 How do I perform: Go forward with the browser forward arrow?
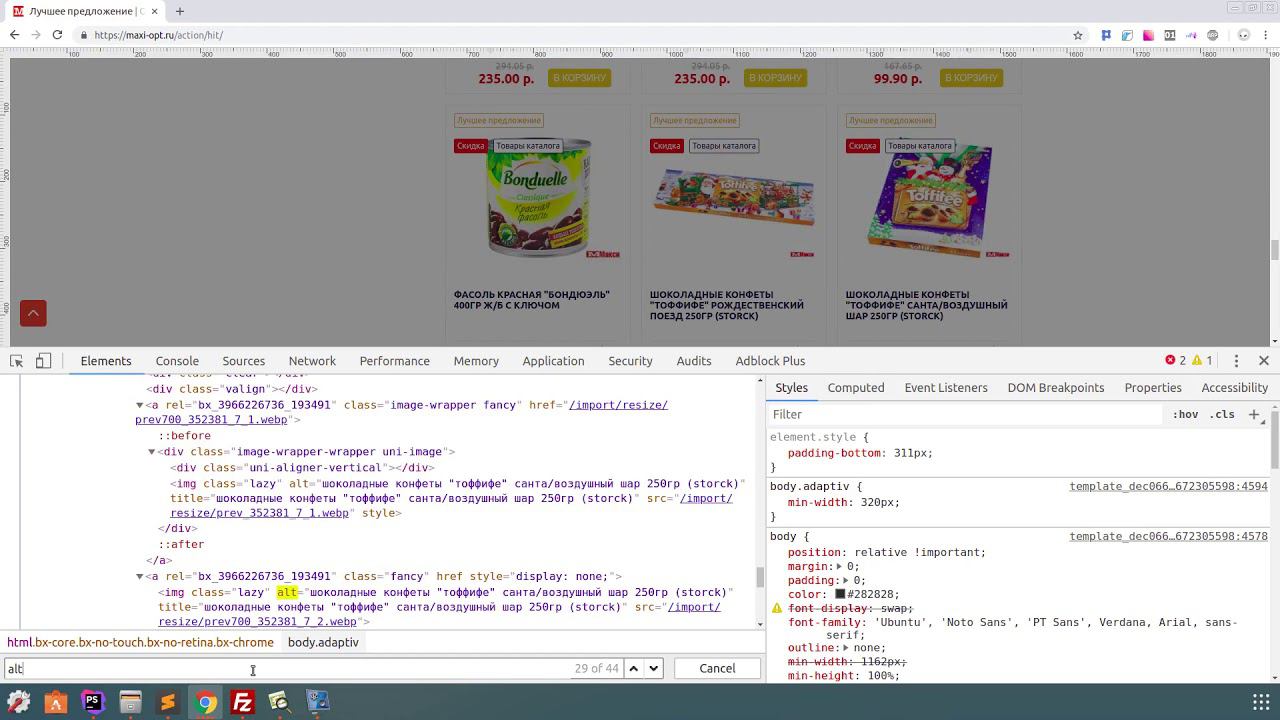[x=36, y=35]
